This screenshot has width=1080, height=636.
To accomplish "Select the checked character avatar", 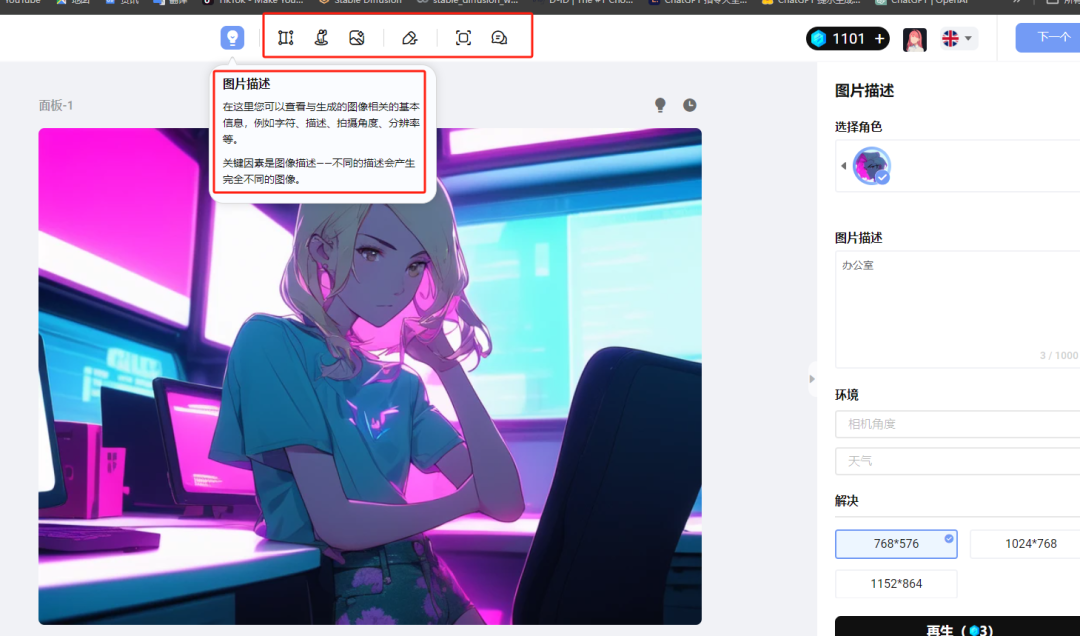I will [x=871, y=166].
